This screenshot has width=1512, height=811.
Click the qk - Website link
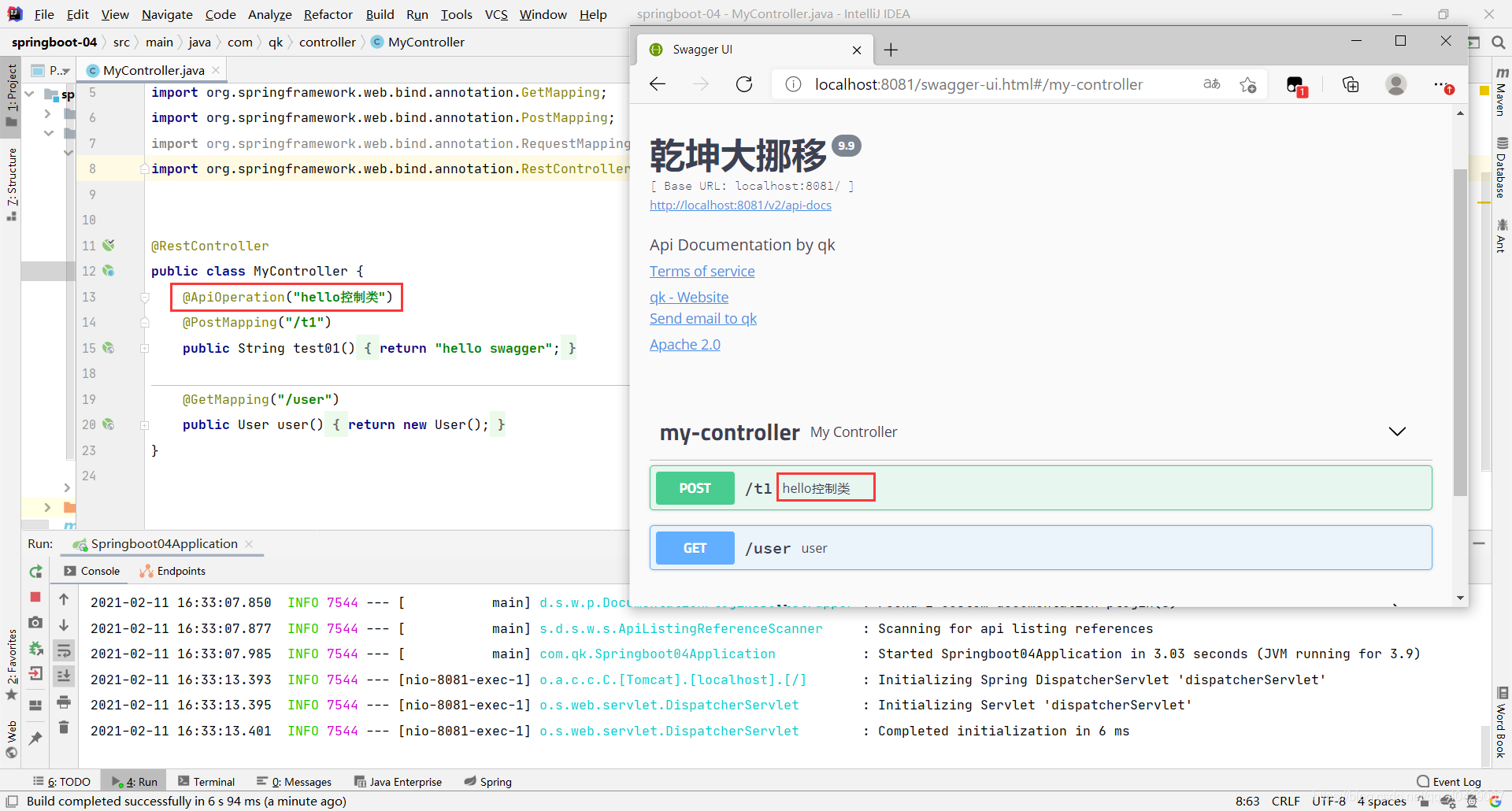pyautogui.click(x=689, y=297)
